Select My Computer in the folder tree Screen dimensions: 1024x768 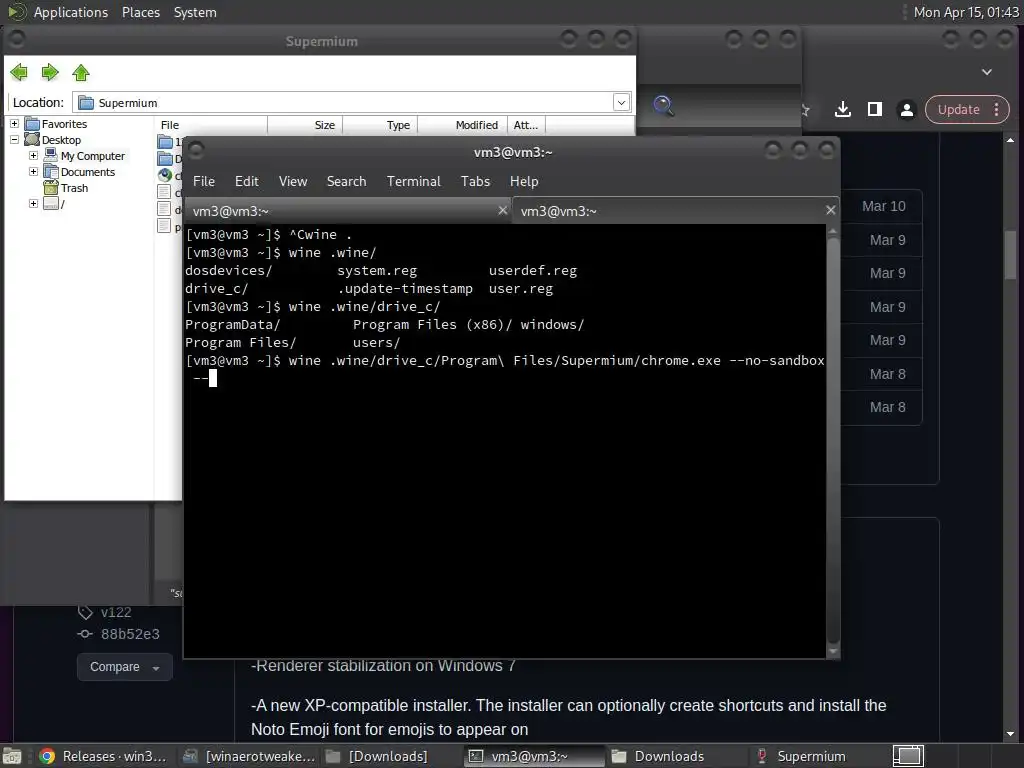[93, 156]
